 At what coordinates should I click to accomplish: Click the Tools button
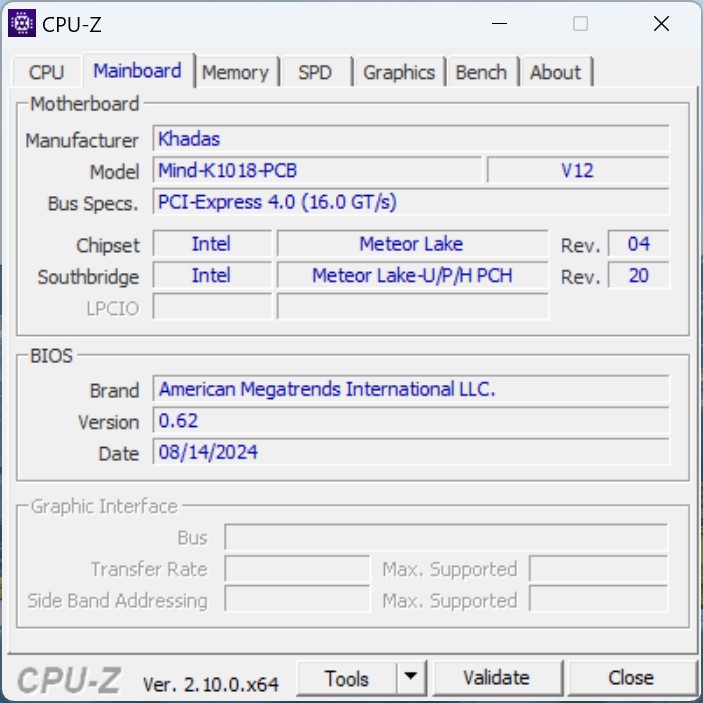(347, 678)
